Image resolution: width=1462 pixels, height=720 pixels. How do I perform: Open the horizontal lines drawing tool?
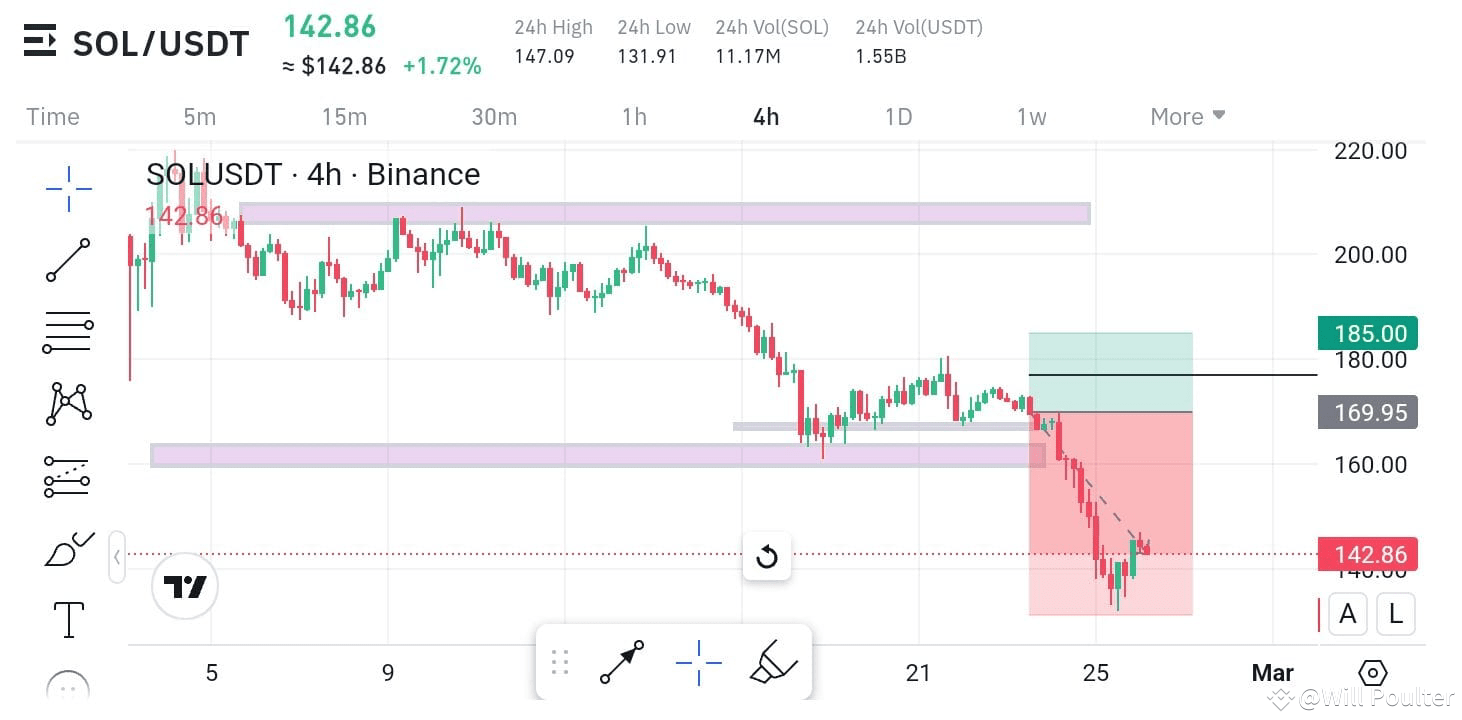[x=67, y=330]
